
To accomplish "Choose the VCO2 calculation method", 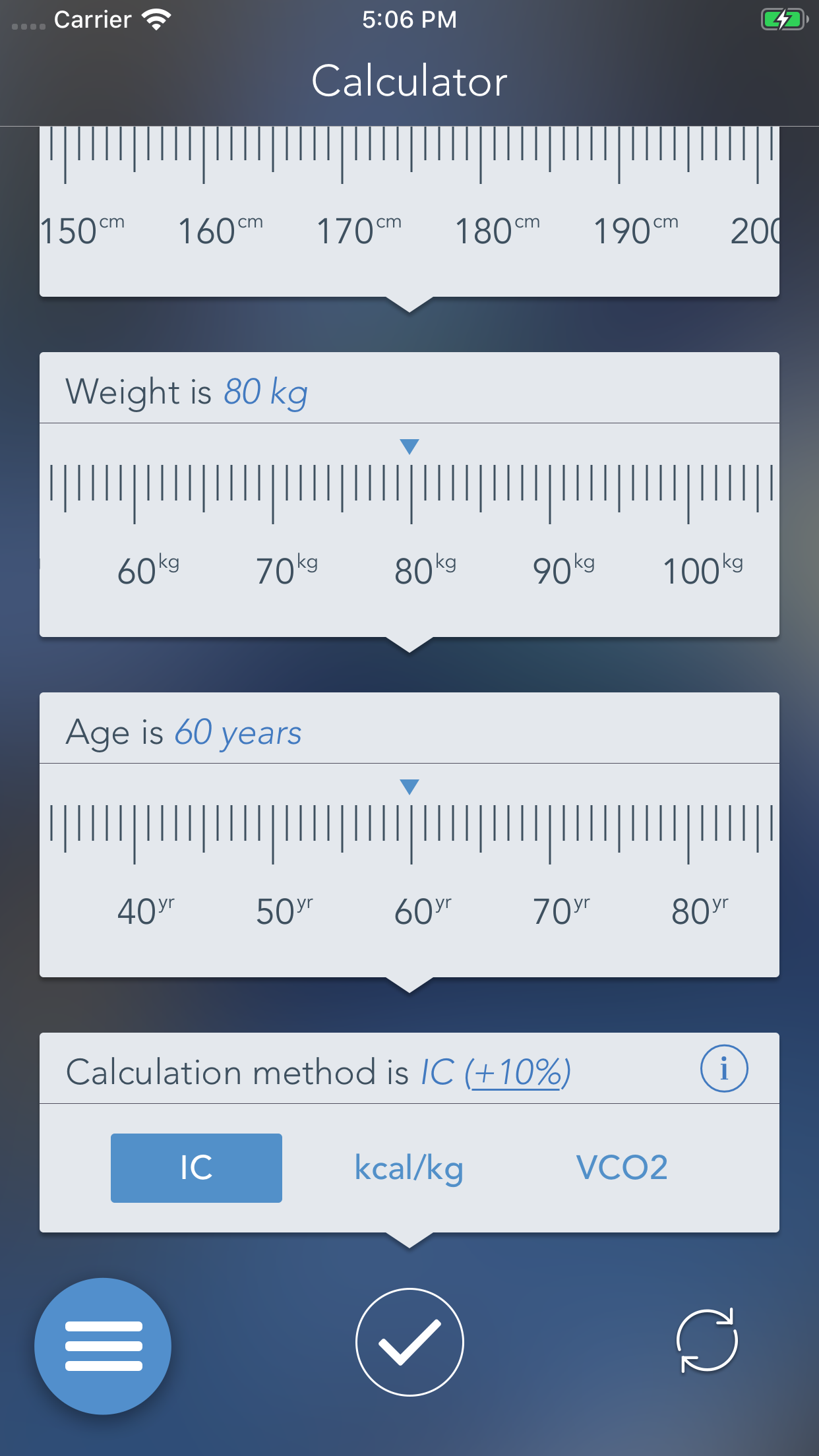I will coord(622,1168).
